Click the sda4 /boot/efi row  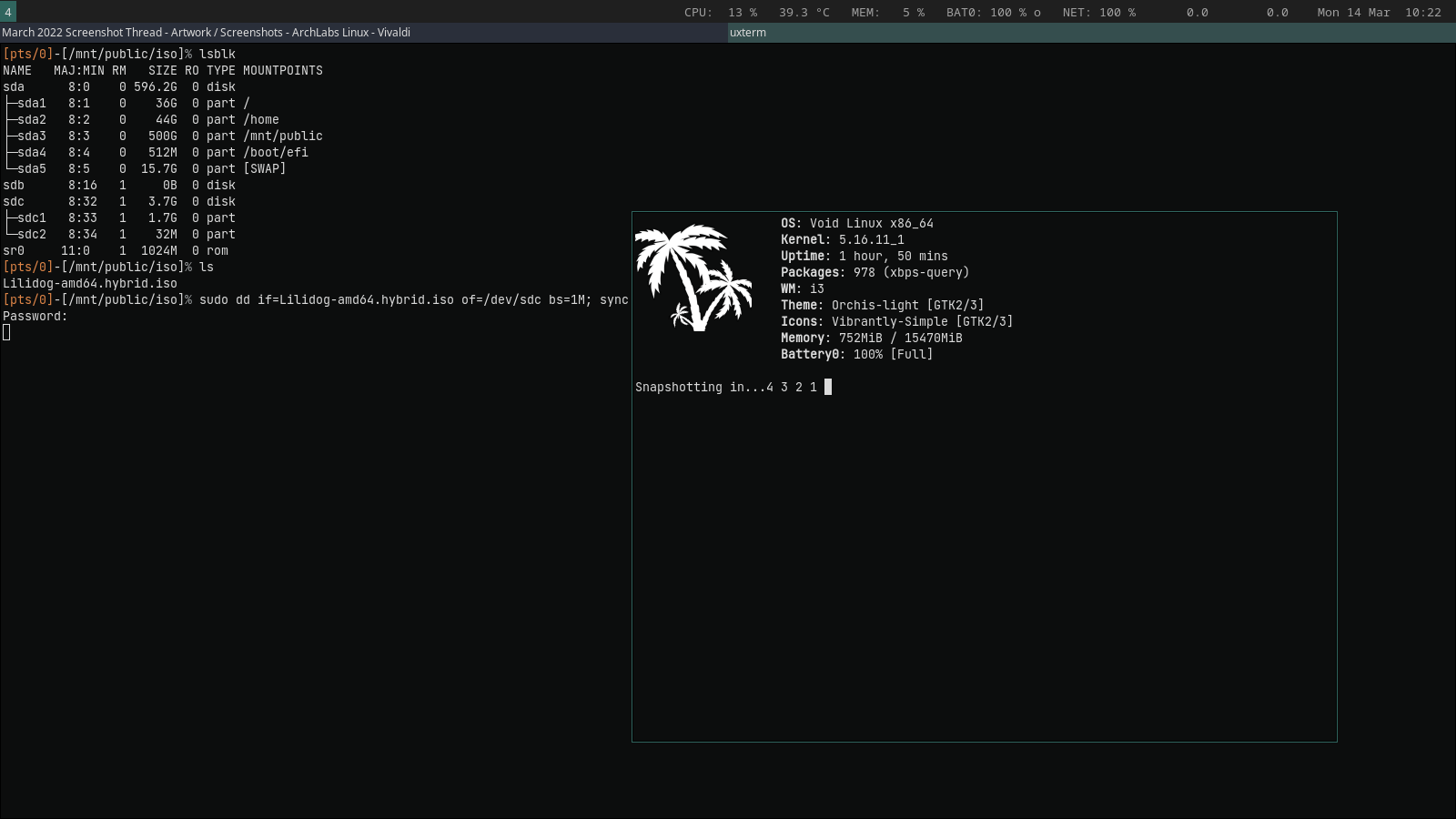click(156, 152)
